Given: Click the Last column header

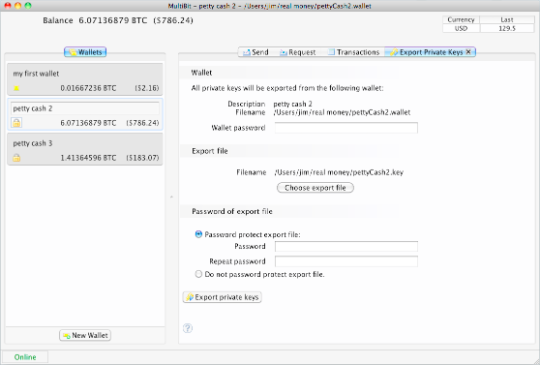Looking at the screenshot, I should coord(507,20).
